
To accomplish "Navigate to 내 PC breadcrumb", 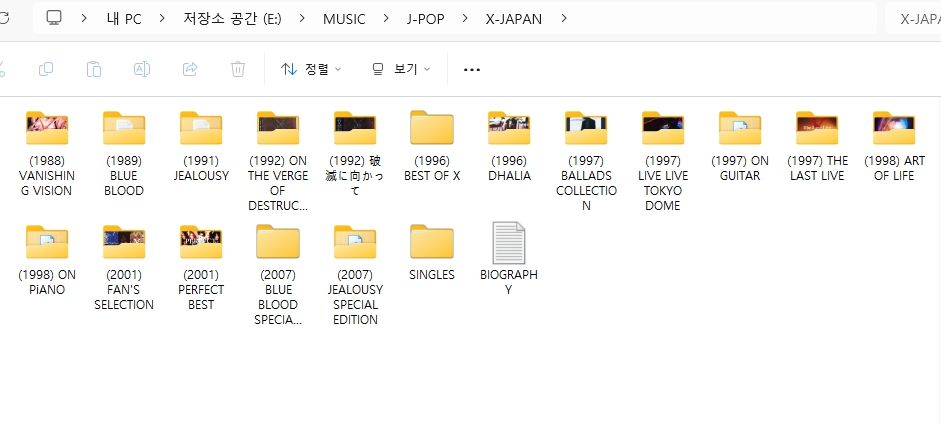I will click(124, 19).
